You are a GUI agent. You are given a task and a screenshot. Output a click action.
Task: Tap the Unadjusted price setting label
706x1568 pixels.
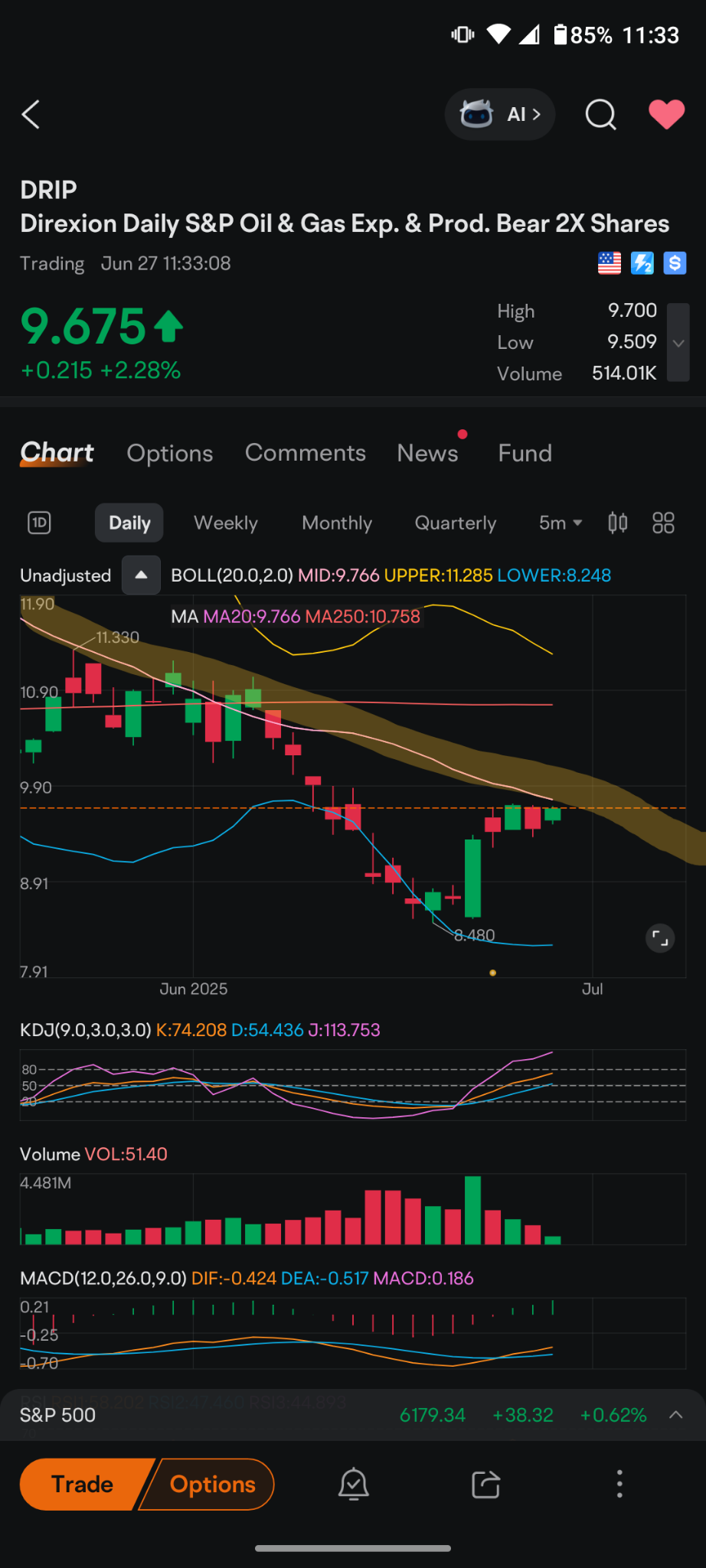[66, 575]
